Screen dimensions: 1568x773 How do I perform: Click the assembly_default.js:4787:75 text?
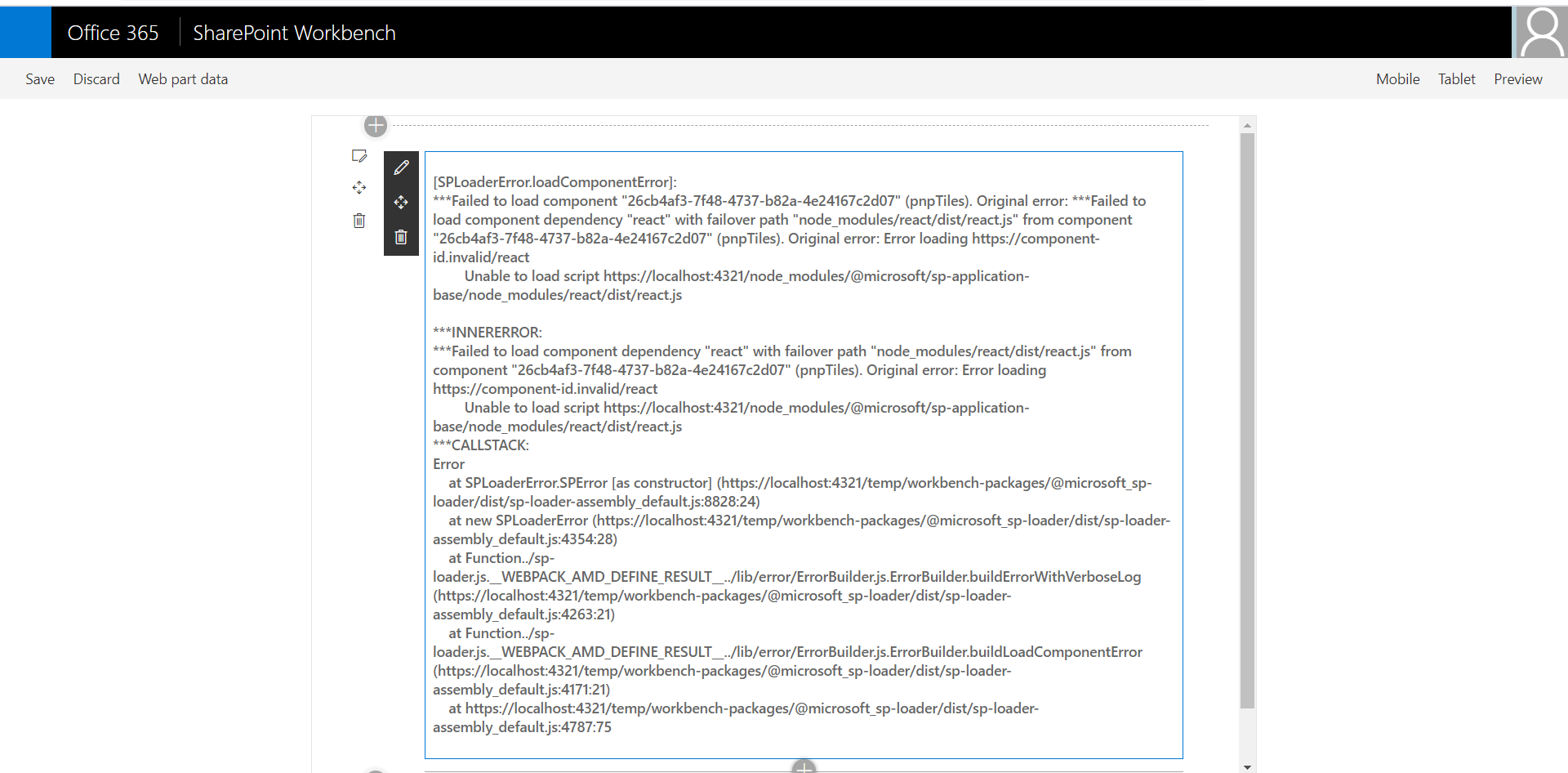522,727
